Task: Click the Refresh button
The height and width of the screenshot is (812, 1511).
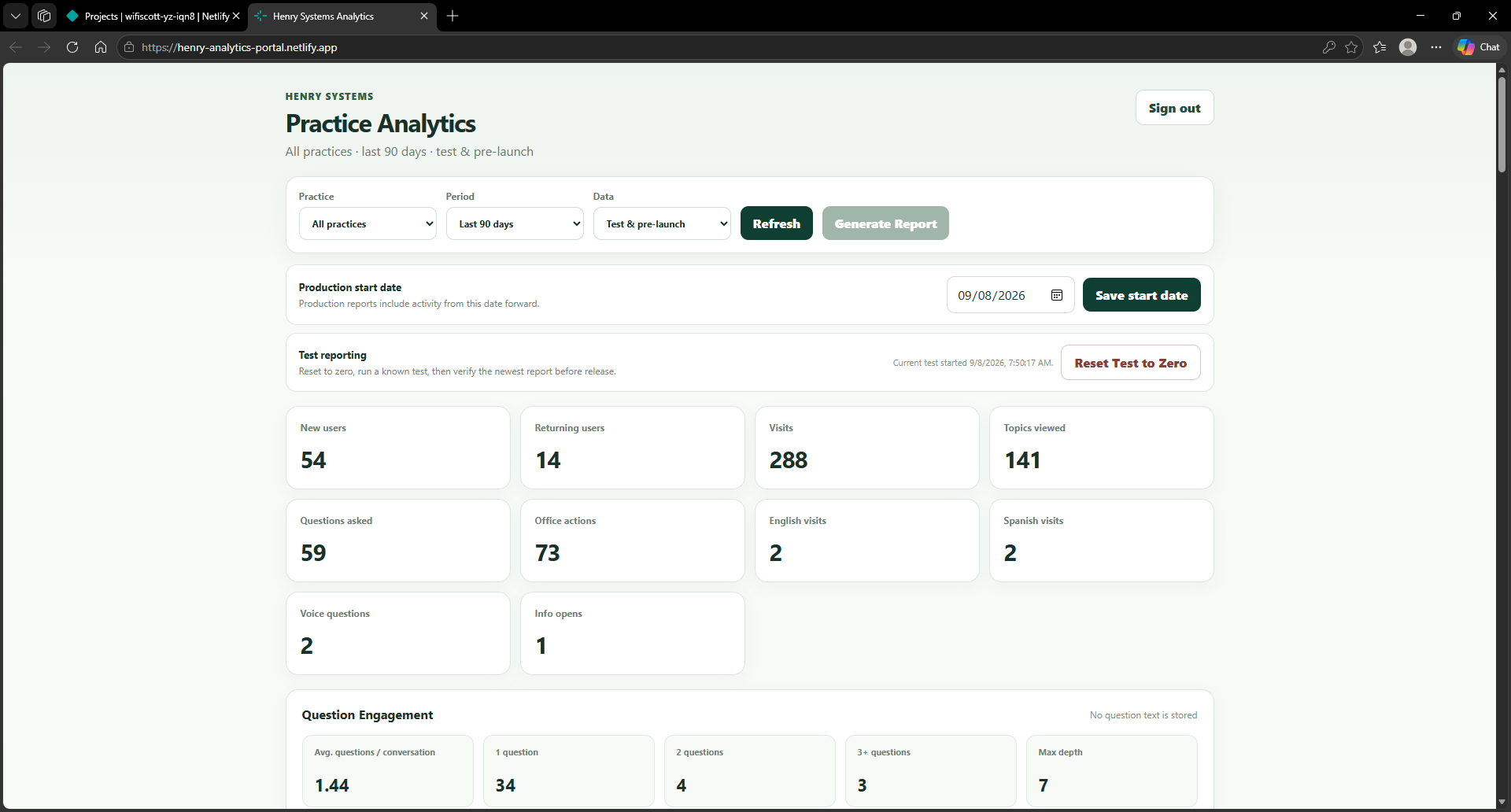Action: click(x=777, y=223)
